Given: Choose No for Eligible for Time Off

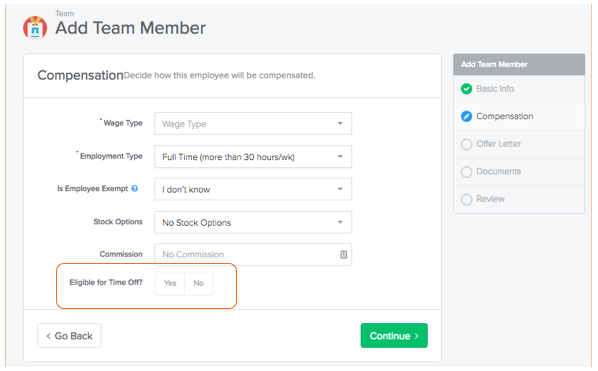Looking at the screenshot, I should tap(198, 283).
